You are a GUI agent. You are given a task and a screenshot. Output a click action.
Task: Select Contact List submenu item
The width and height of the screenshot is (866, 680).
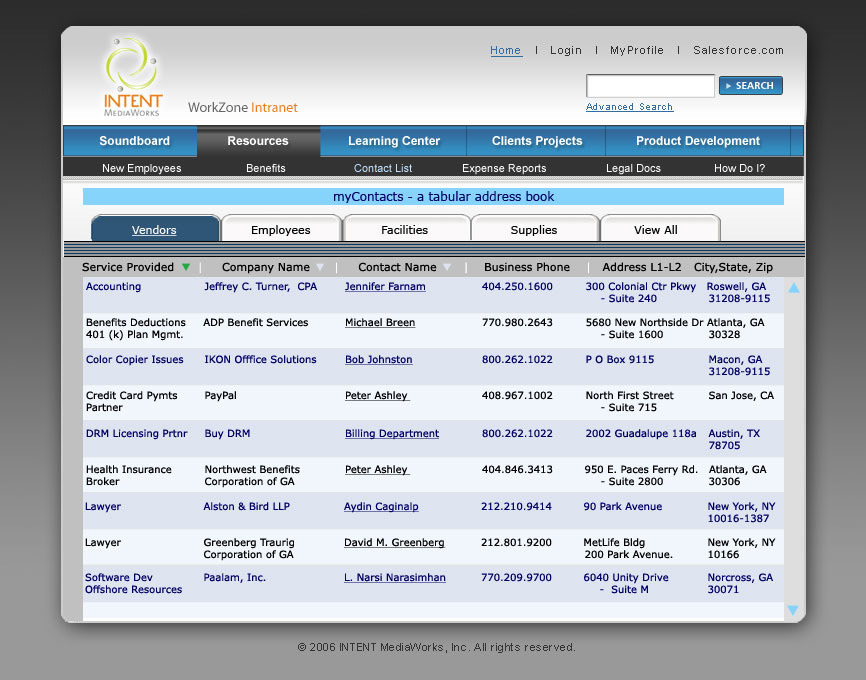click(x=383, y=168)
